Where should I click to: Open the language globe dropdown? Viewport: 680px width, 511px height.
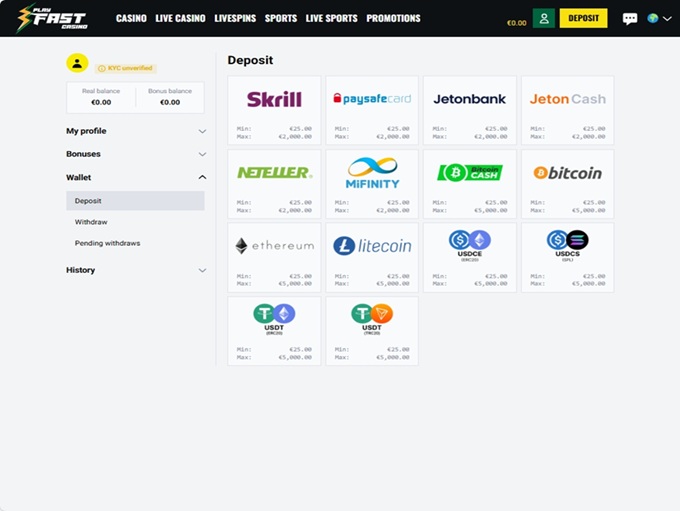[659, 19]
